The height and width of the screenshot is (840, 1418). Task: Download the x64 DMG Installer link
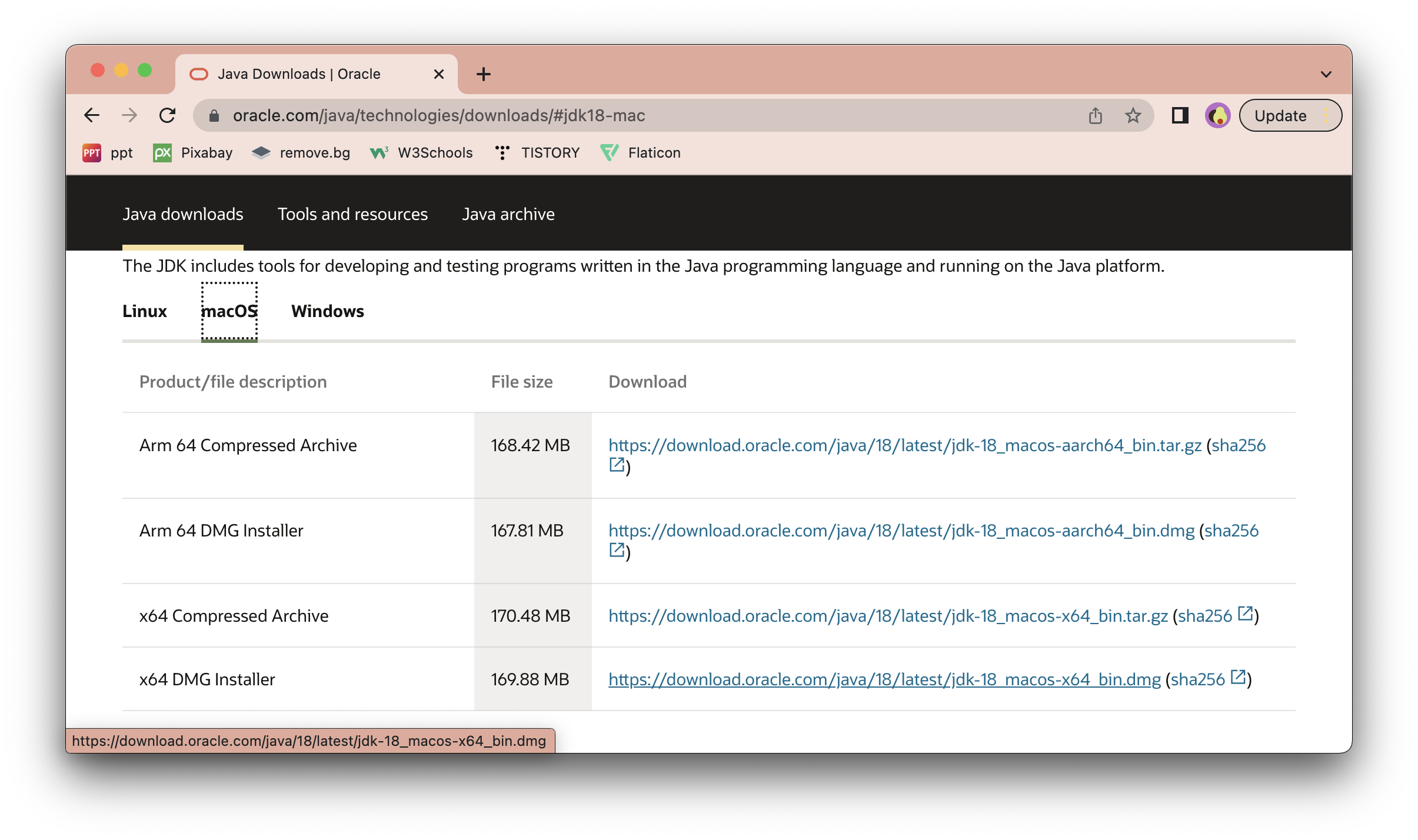click(x=884, y=679)
